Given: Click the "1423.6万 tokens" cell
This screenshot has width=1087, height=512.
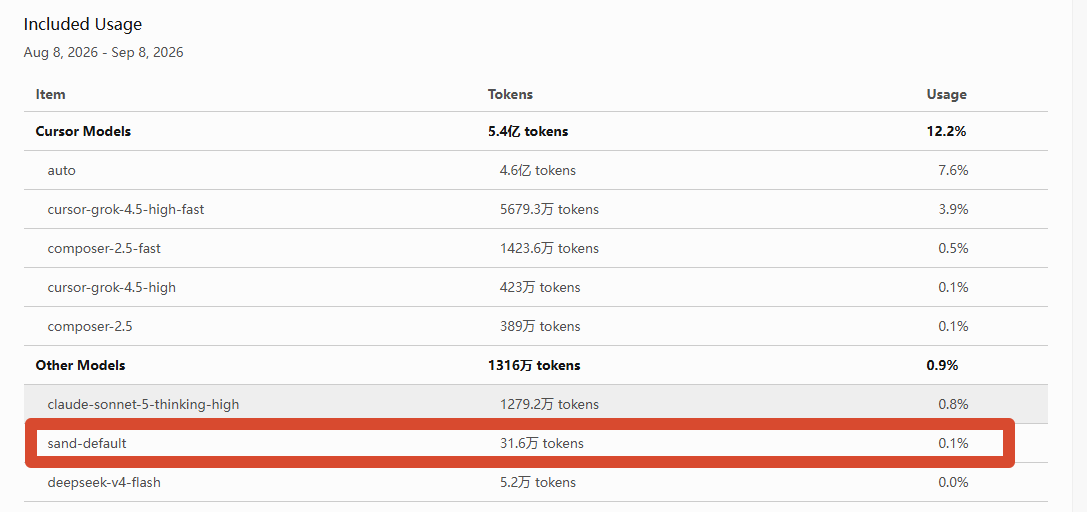Looking at the screenshot, I should 549,248.
